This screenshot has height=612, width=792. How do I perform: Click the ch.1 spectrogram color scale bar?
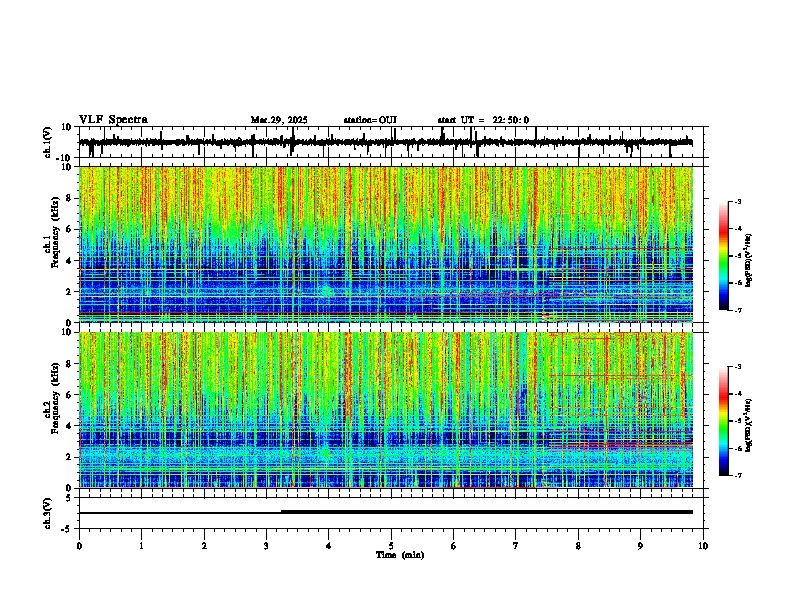pyautogui.click(x=724, y=256)
